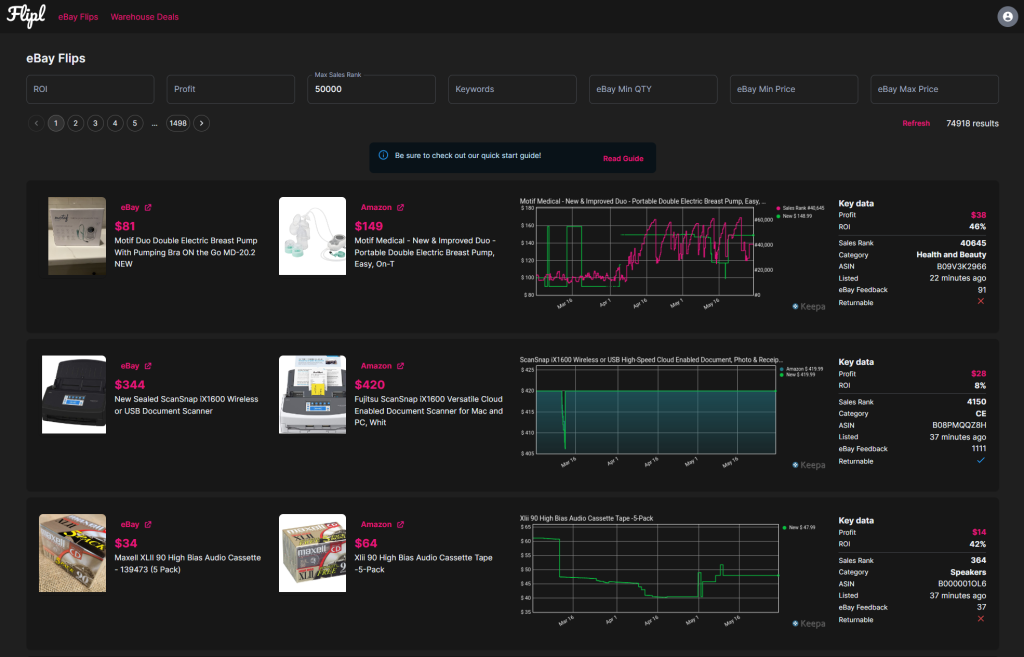The image size is (1024, 657).
Task: Jump to last page 1498
Action: point(178,123)
